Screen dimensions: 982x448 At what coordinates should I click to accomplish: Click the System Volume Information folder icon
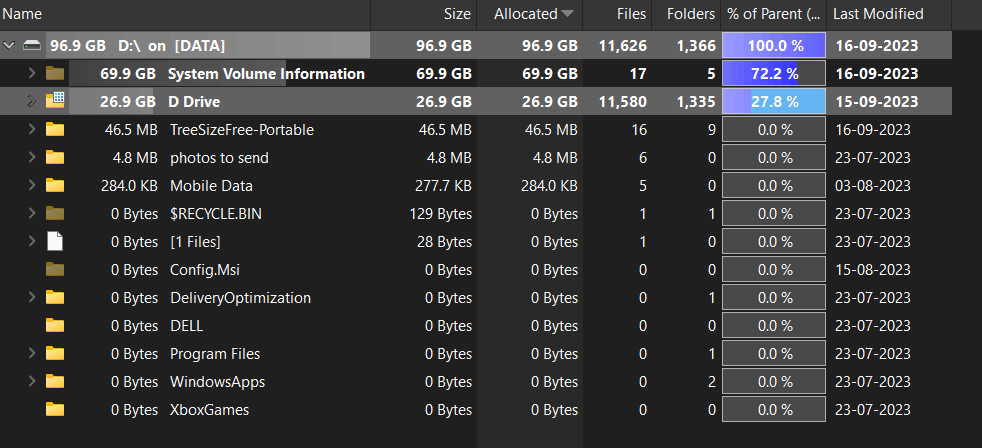pyautogui.click(x=55, y=74)
